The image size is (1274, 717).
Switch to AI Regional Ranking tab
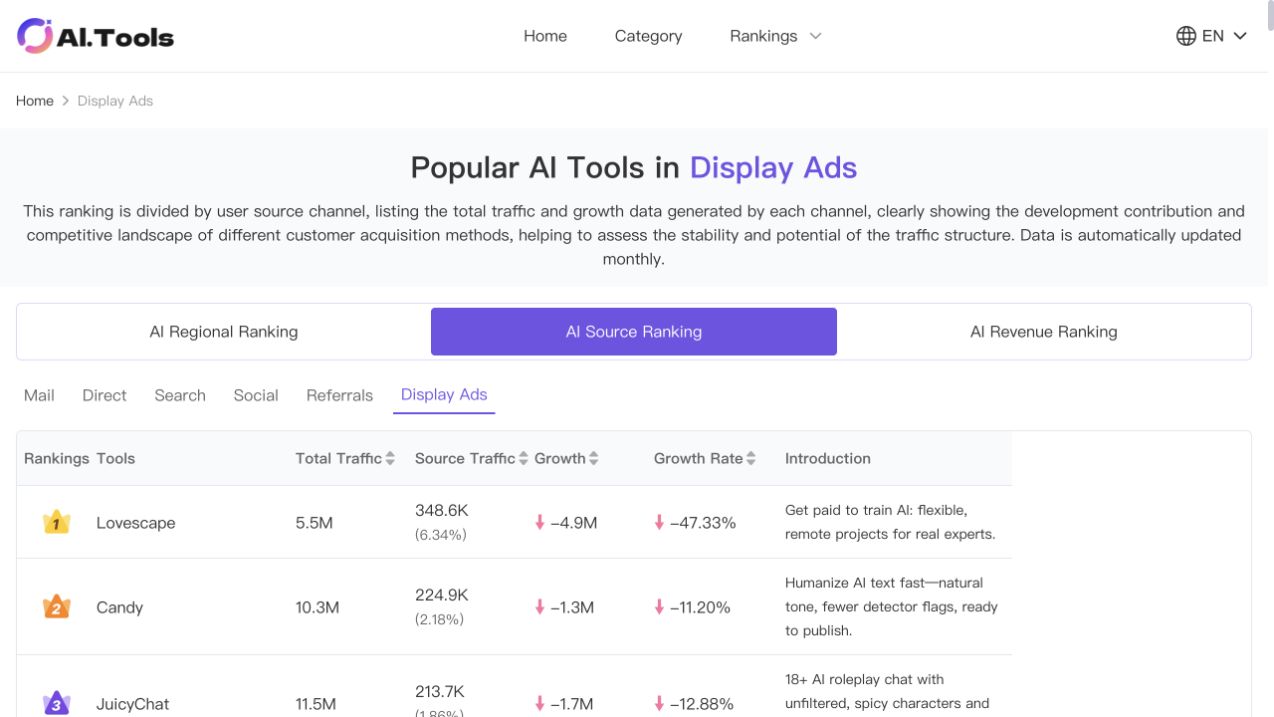coord(224,332)
